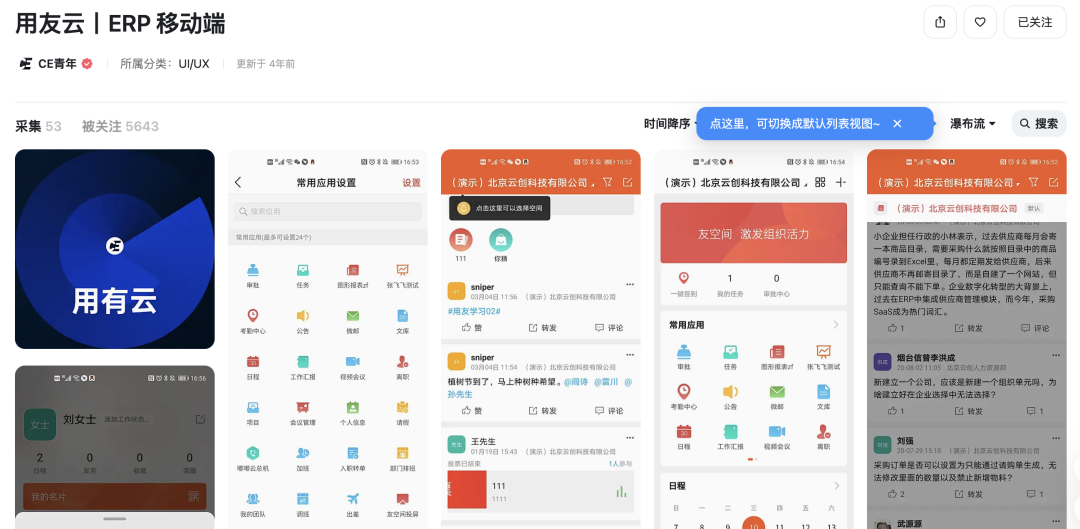Open the 时间降序 sort dropdown
The width and height of the screenshot is (1080, 529).
[x=670, y=124]
